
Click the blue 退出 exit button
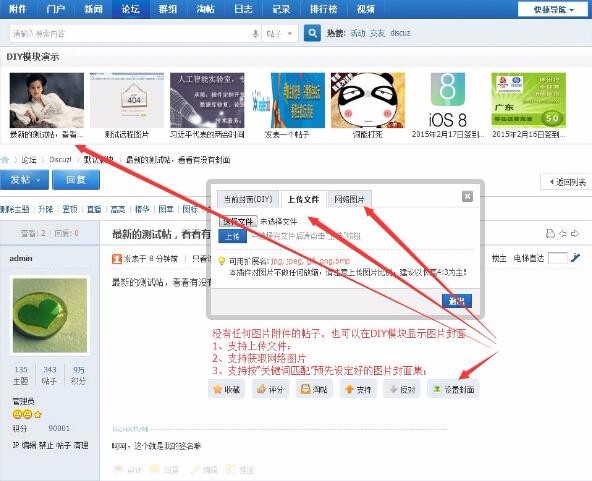click(457, 301)
